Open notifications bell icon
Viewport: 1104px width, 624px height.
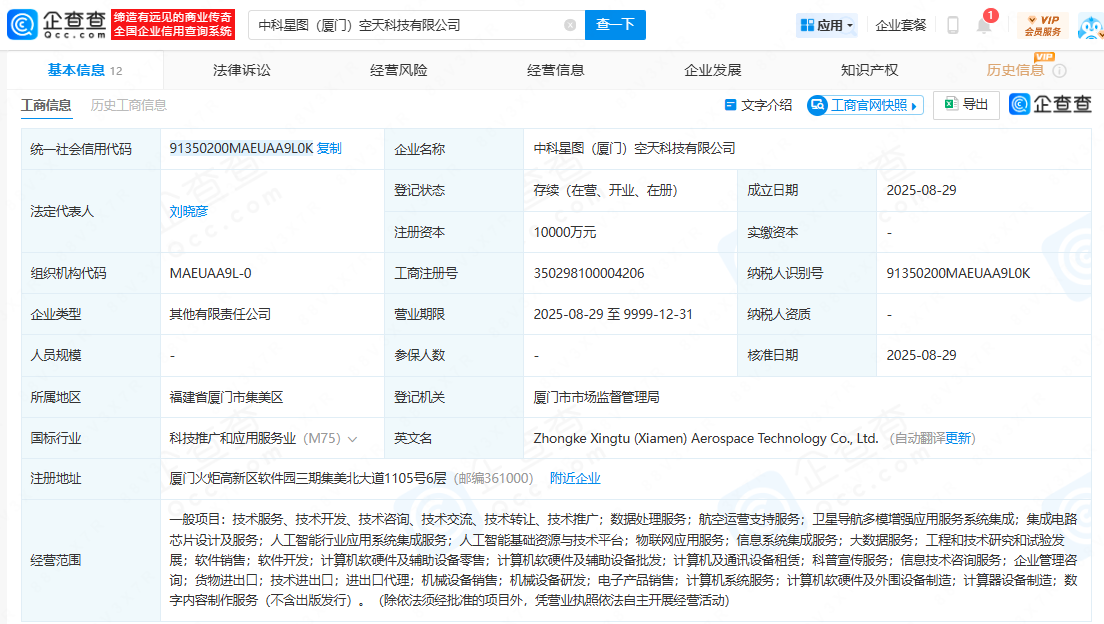pyautogui.click(x=984, y=25)
